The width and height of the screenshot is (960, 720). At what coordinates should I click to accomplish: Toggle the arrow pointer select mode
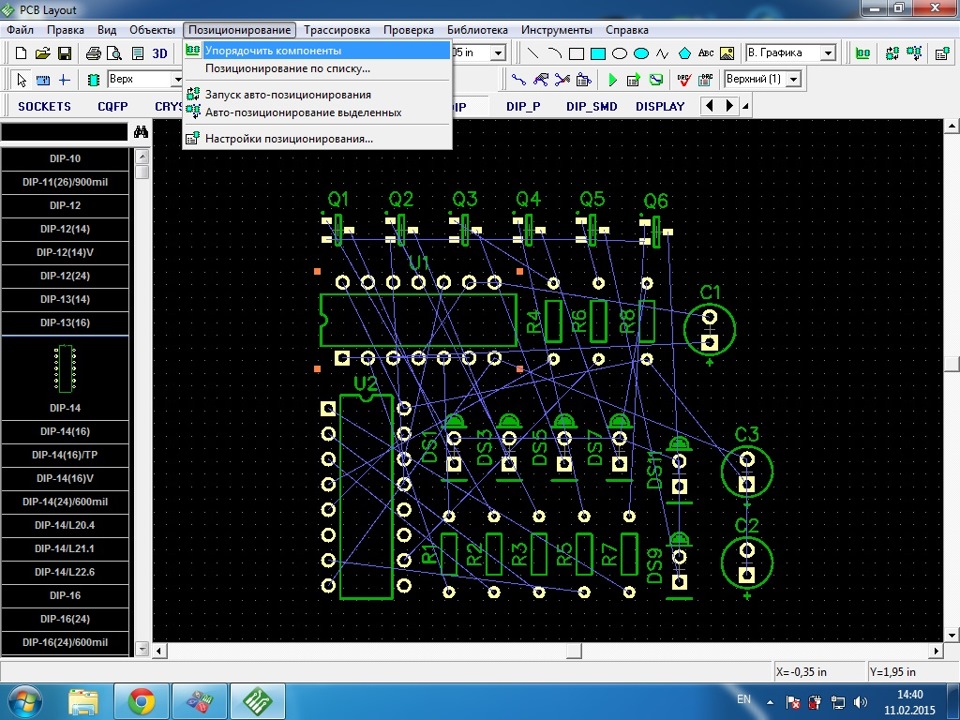pos(21,79)
